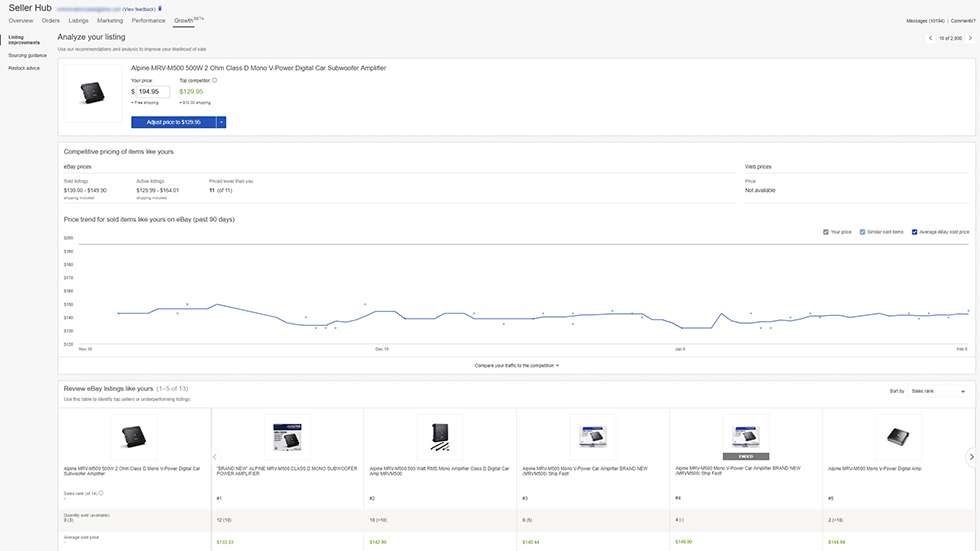The image size is (980, 551).
Task: Click the Adjust price to $129.95 button
Action: (x=174, y=122)
